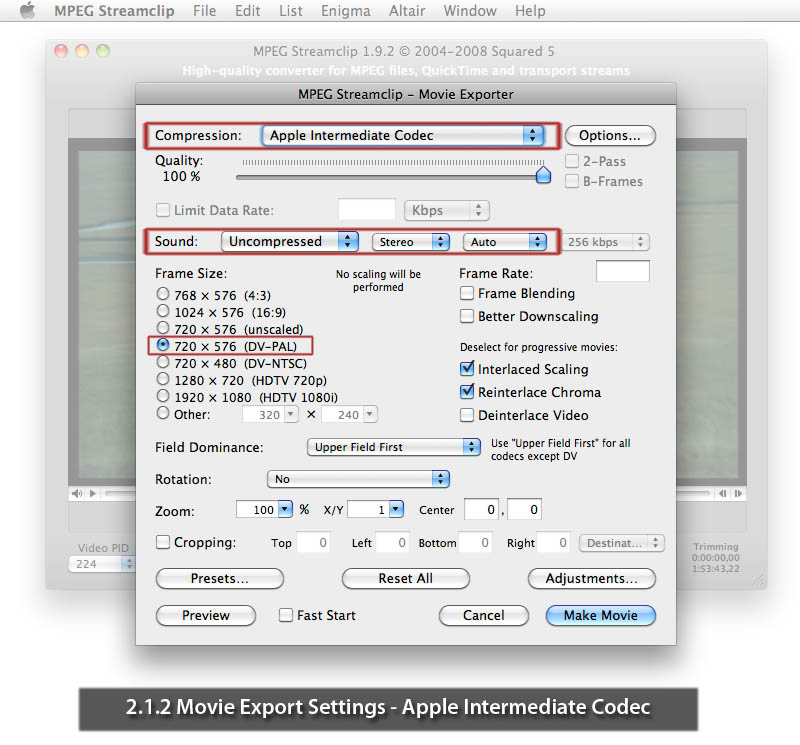Enable Deinterlace Video checkbox
Viewport: 800px width, 745px height.
[x=466, y=415]
